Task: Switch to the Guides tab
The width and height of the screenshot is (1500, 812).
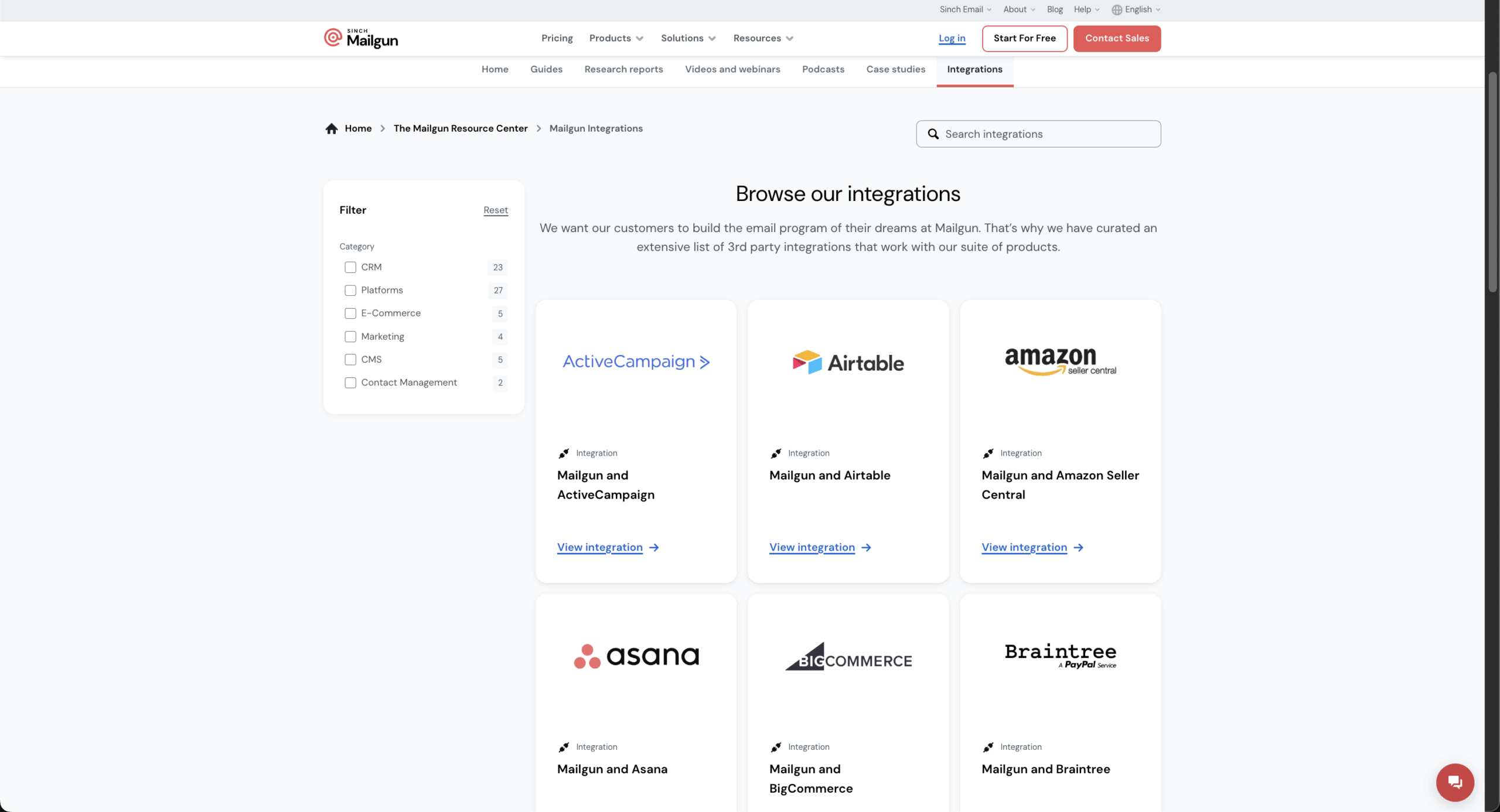Action: pyautogui.click(x=546, y=70)
